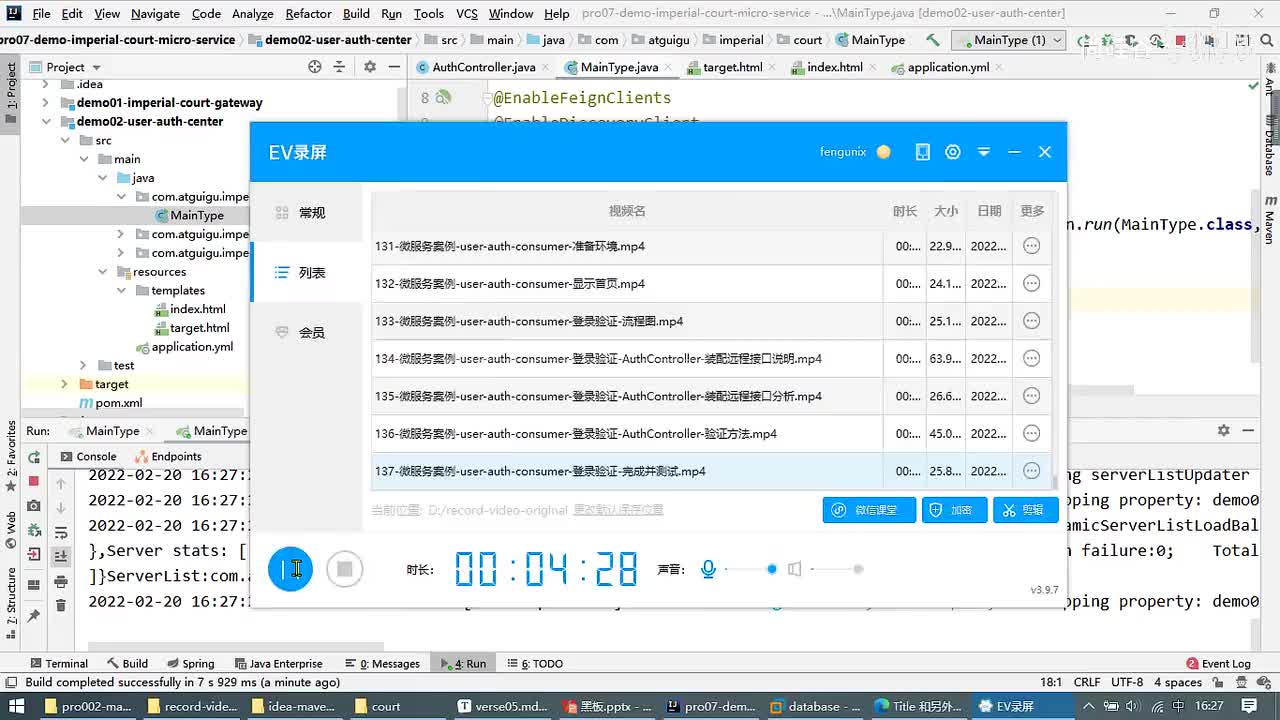Viewport: 1280px width, 720px height.
Task: Collapse the resources folder
Action: tap(102, 272)
